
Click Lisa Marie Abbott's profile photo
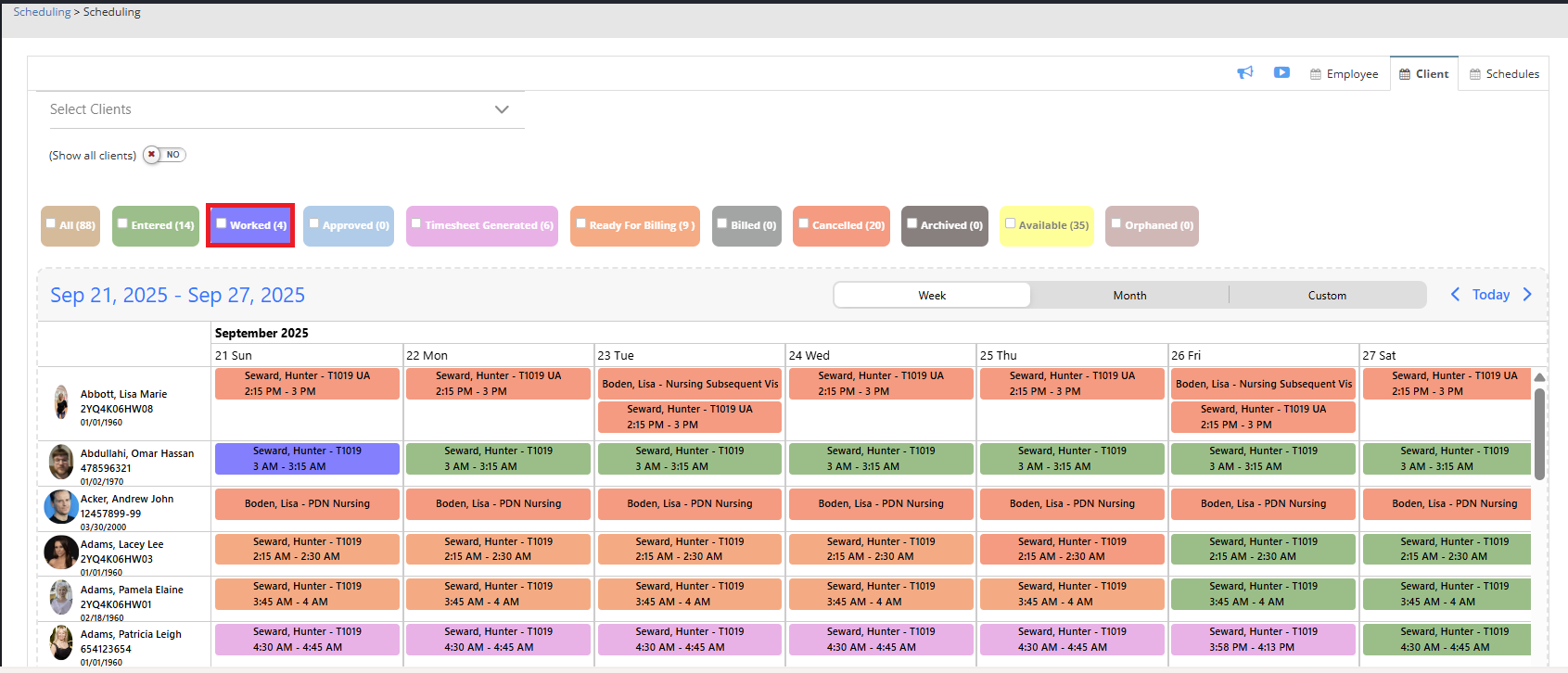(x=61, y=402)
